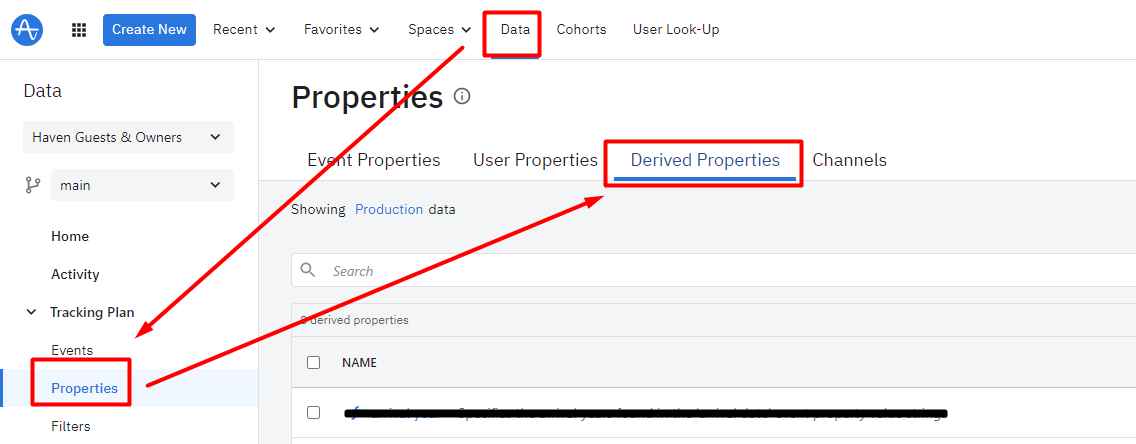Switch to the Event Properties tab
This screenshot has width=1136, height=444.
point(374,160)
